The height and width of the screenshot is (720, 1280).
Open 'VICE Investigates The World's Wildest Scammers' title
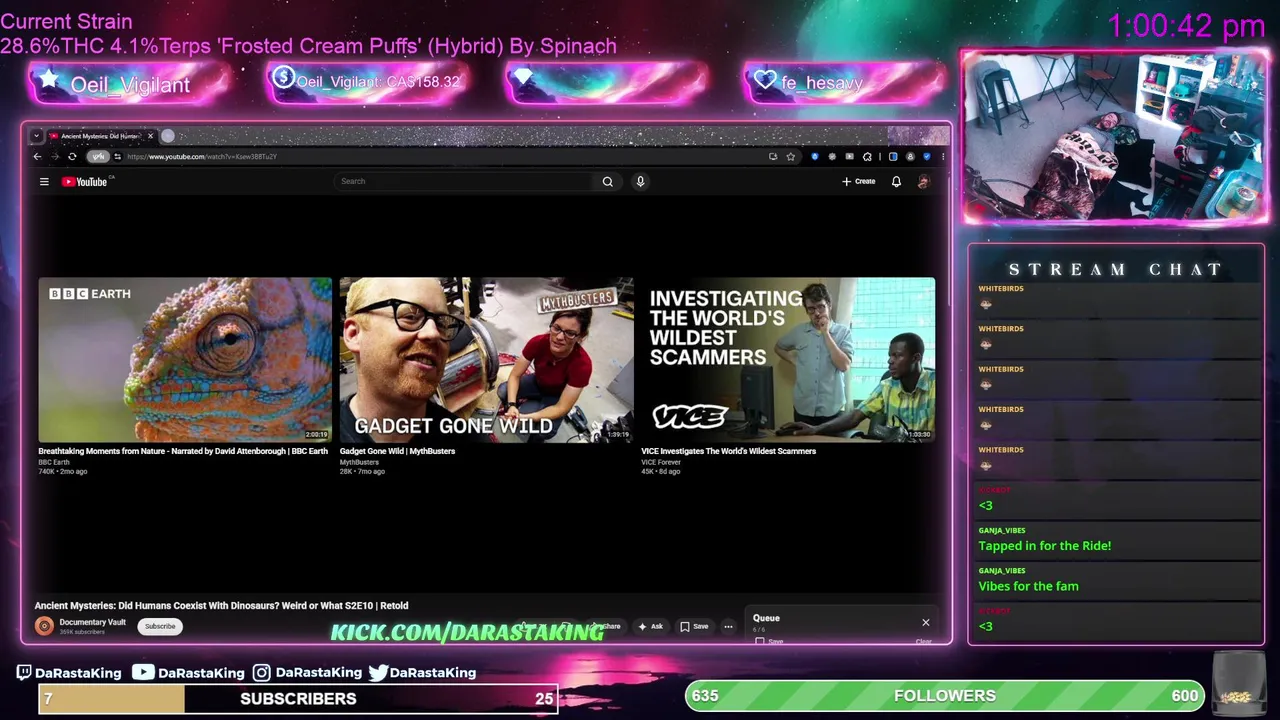(728, 451)
